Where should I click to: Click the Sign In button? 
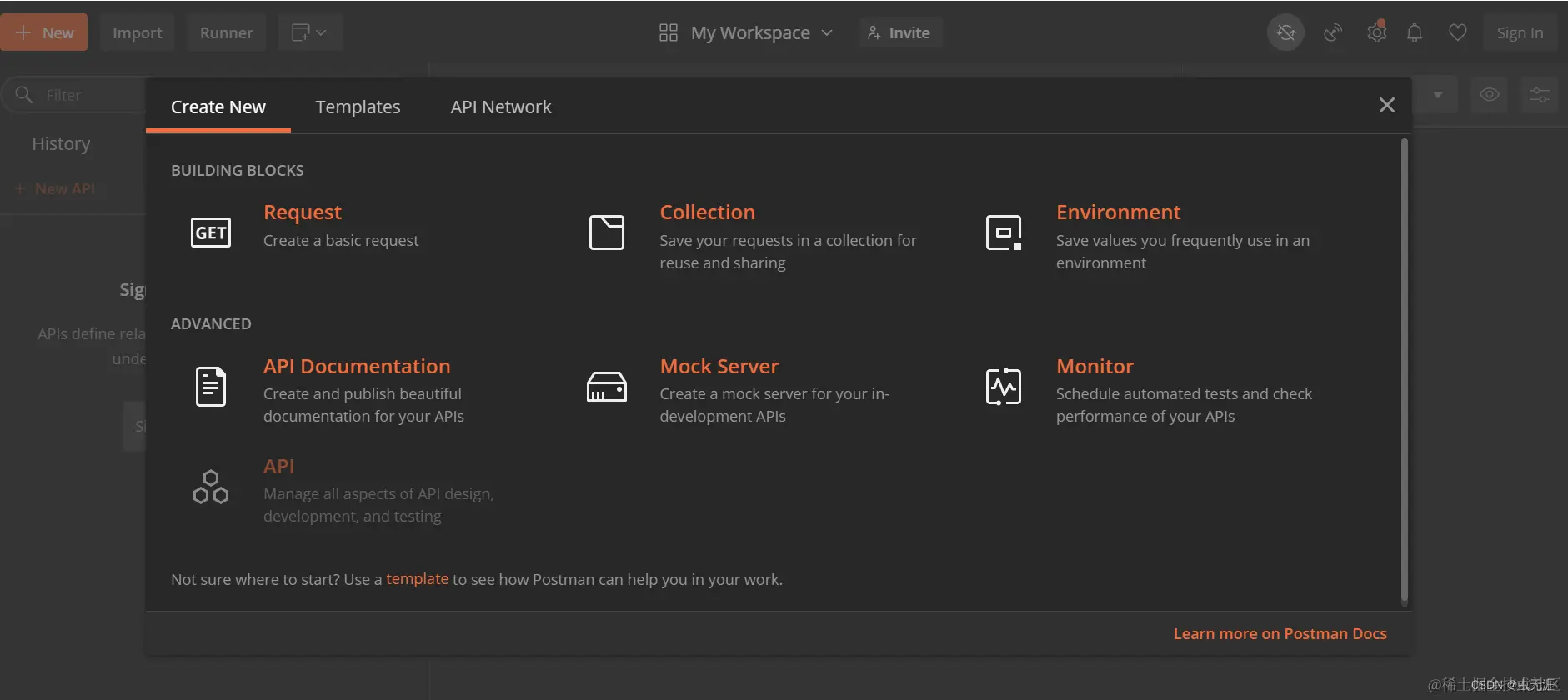(1520, 32)
